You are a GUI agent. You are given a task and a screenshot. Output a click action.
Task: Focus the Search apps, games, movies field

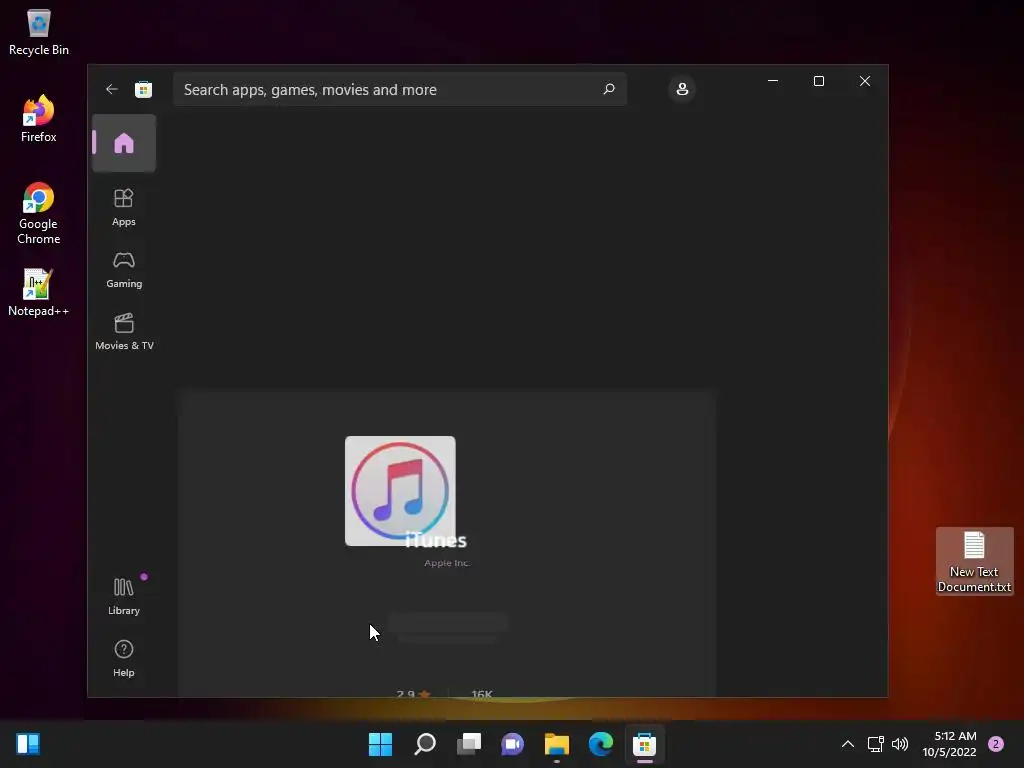(x=400, y=89)
